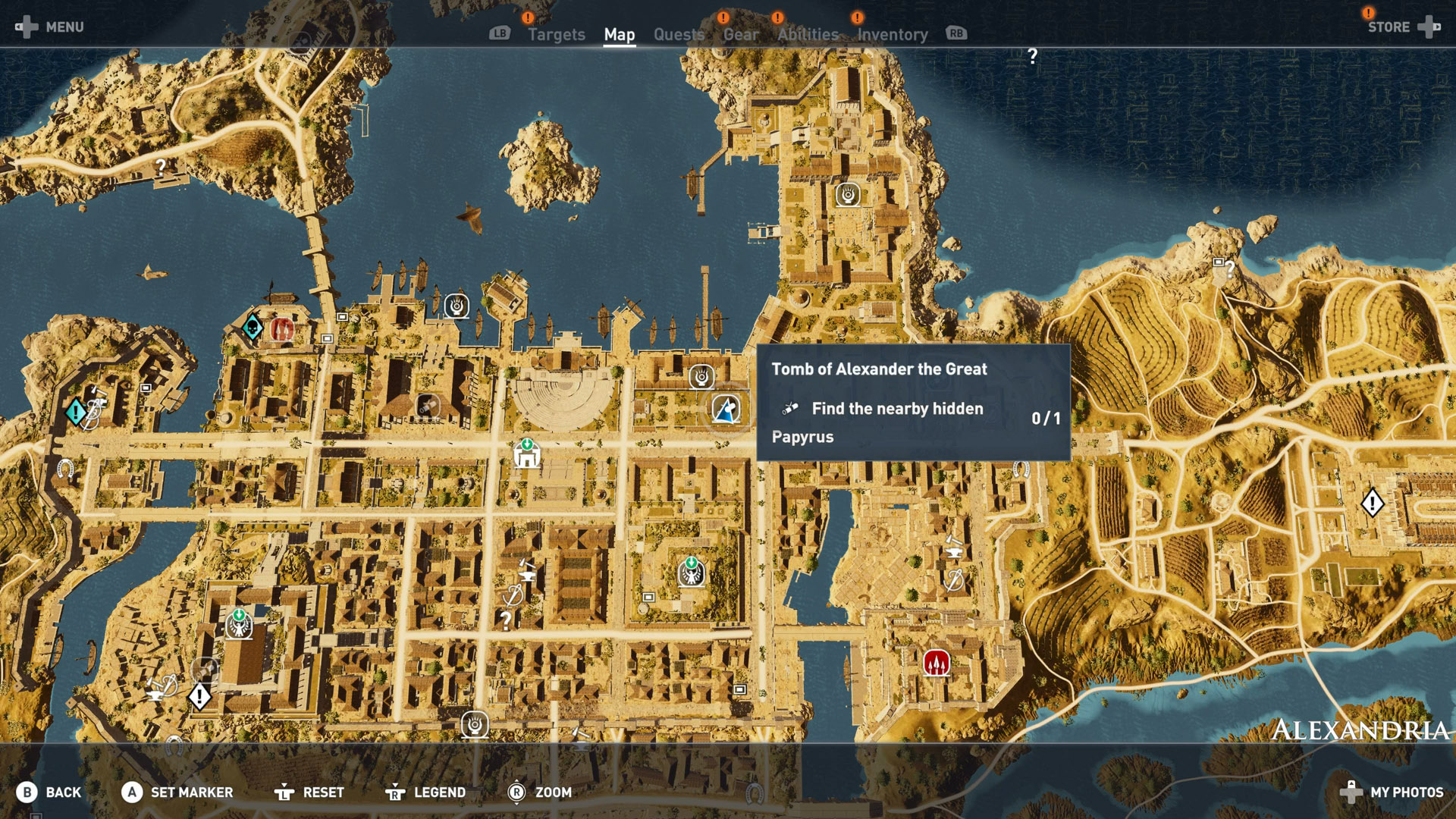Click the teal exclamation quest marker at west fort
This screenshot has width=1456, height=819.
coord(75,412)
